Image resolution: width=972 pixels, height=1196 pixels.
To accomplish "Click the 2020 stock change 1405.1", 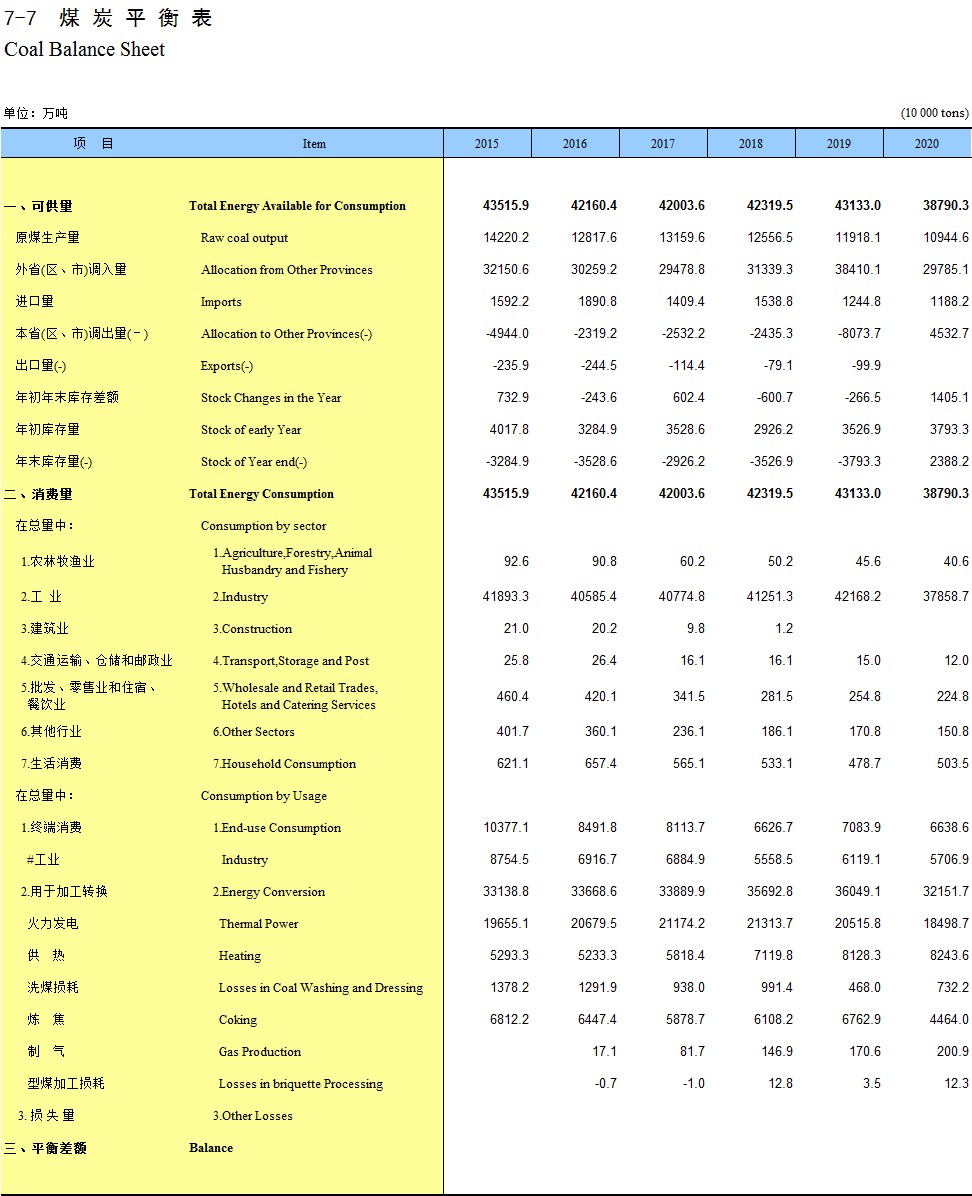I will click(x=949, y=398).
